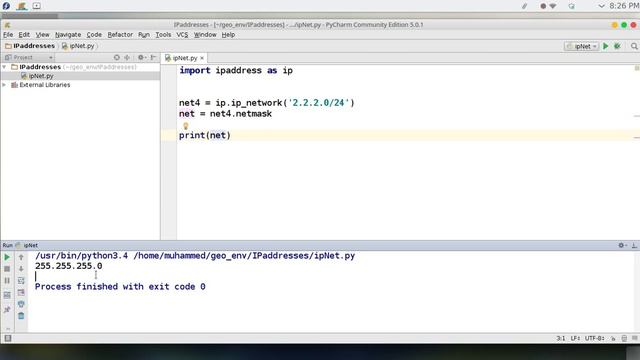This screenshot has width=640, height=360.
Task: Open the Window menu
Action: (205, 35)
